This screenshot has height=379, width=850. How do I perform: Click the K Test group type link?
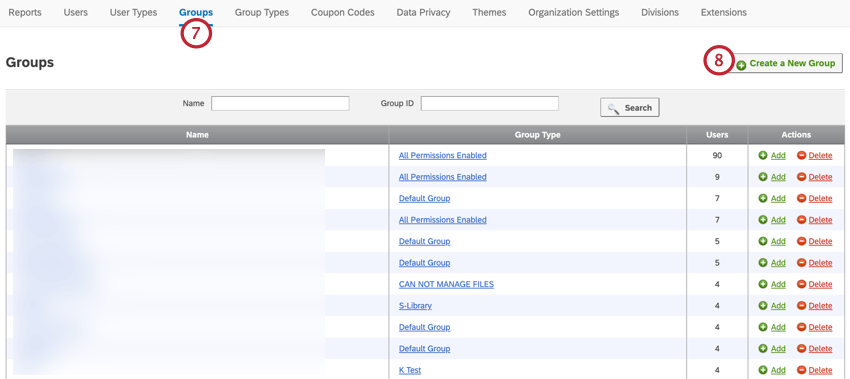(410, 370)
